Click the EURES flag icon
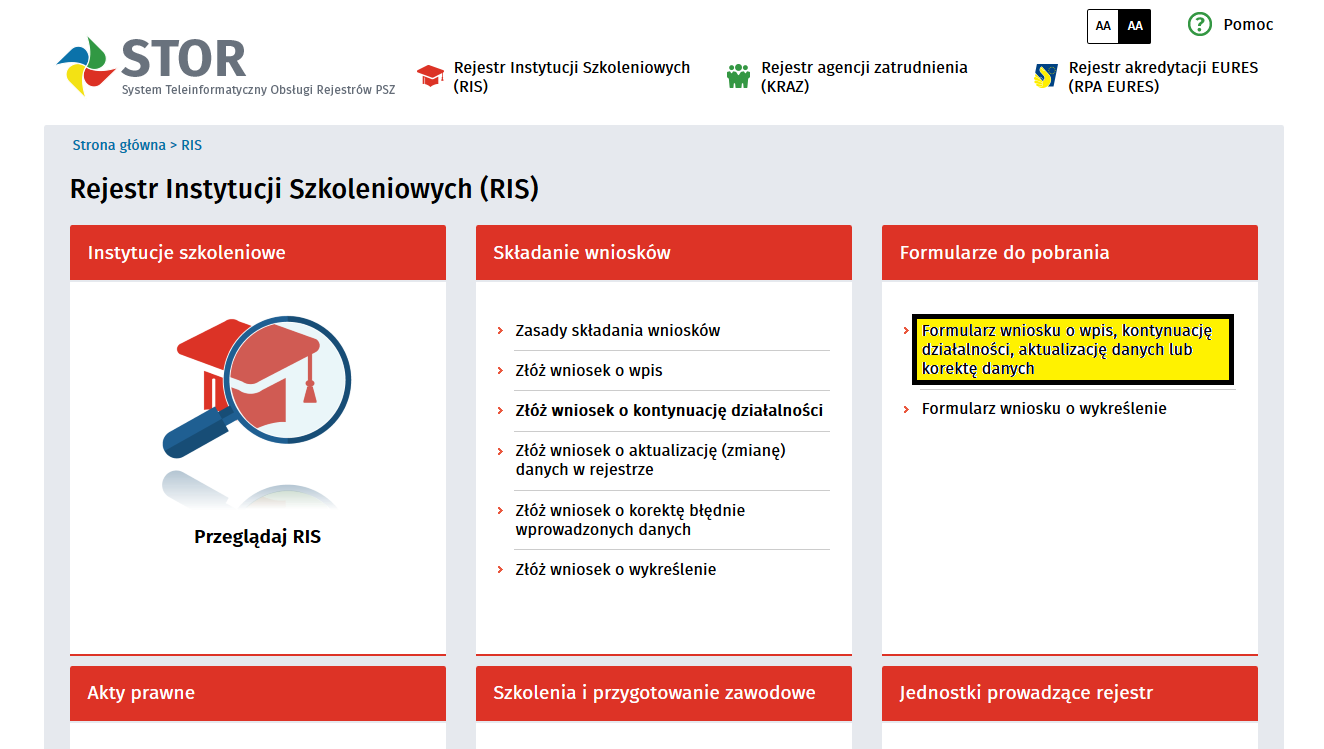The height and width of the screenshot is (749, 1324). [x=1046, y=77]
